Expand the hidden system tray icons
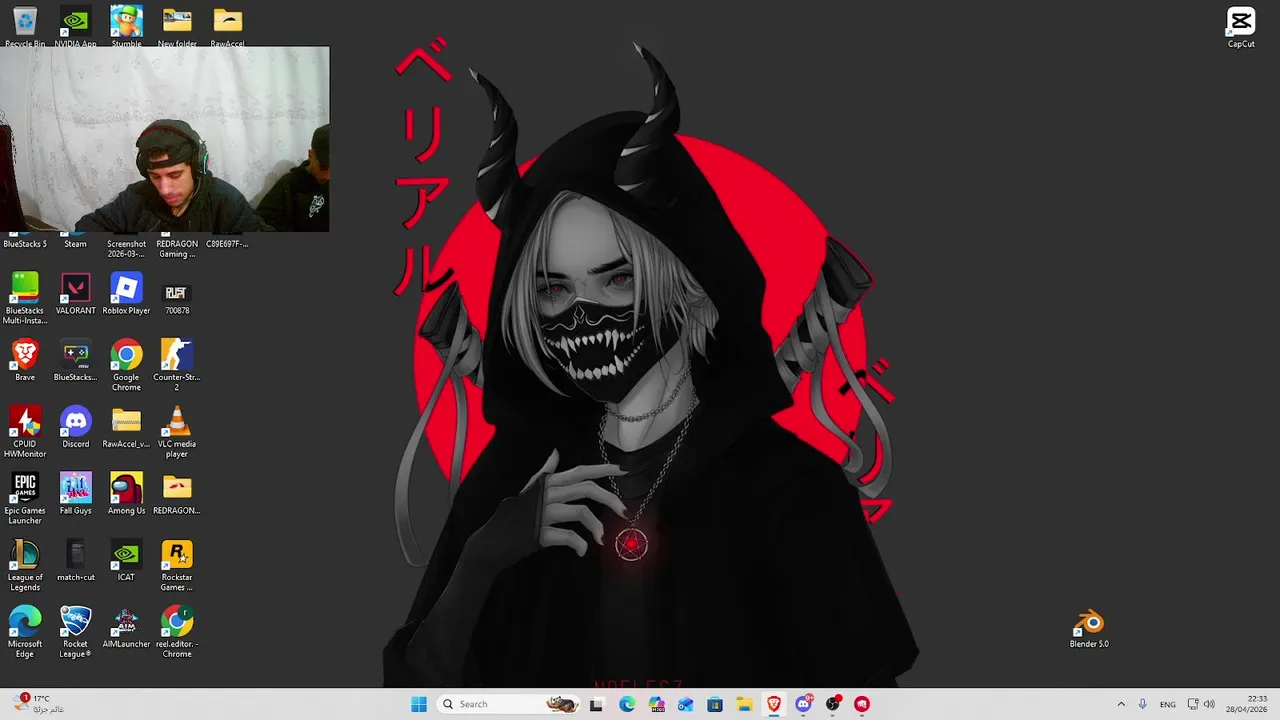Screen dimensions: 1280x720 pos(1121,704)
